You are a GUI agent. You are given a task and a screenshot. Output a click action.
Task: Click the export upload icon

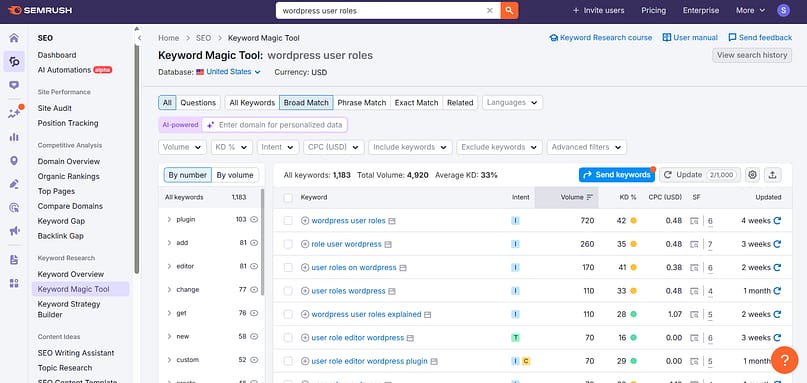point(772,175)
